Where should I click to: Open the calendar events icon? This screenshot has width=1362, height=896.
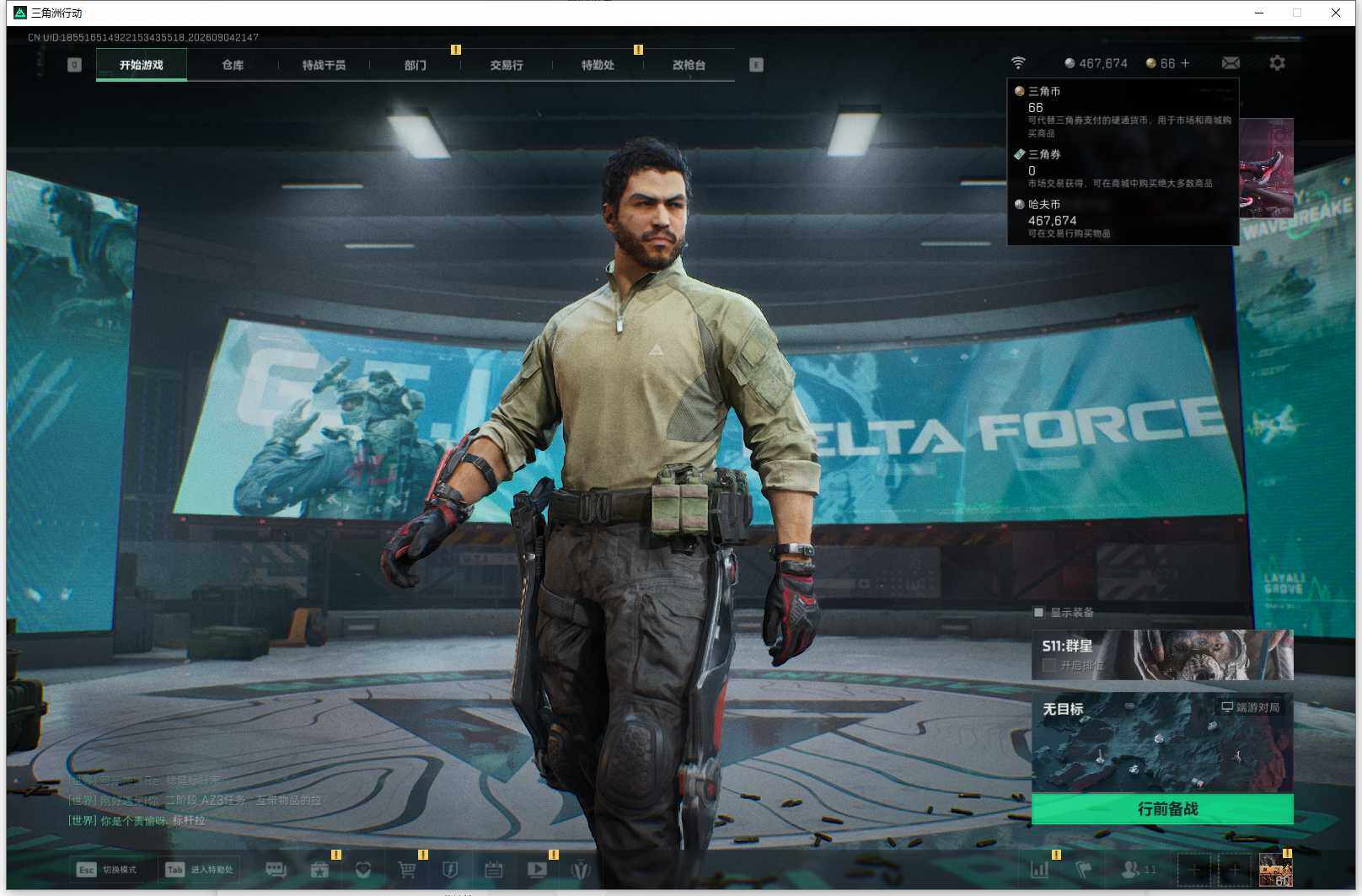tap(494, 870)
